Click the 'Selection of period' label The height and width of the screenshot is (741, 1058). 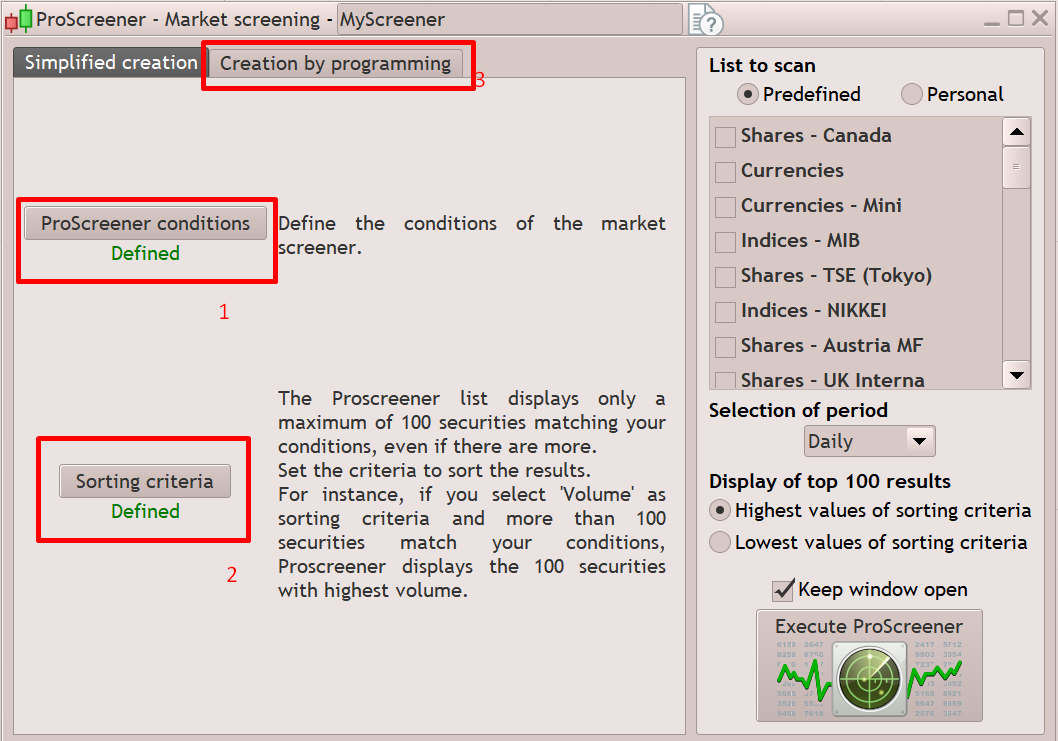click(798, 410)
